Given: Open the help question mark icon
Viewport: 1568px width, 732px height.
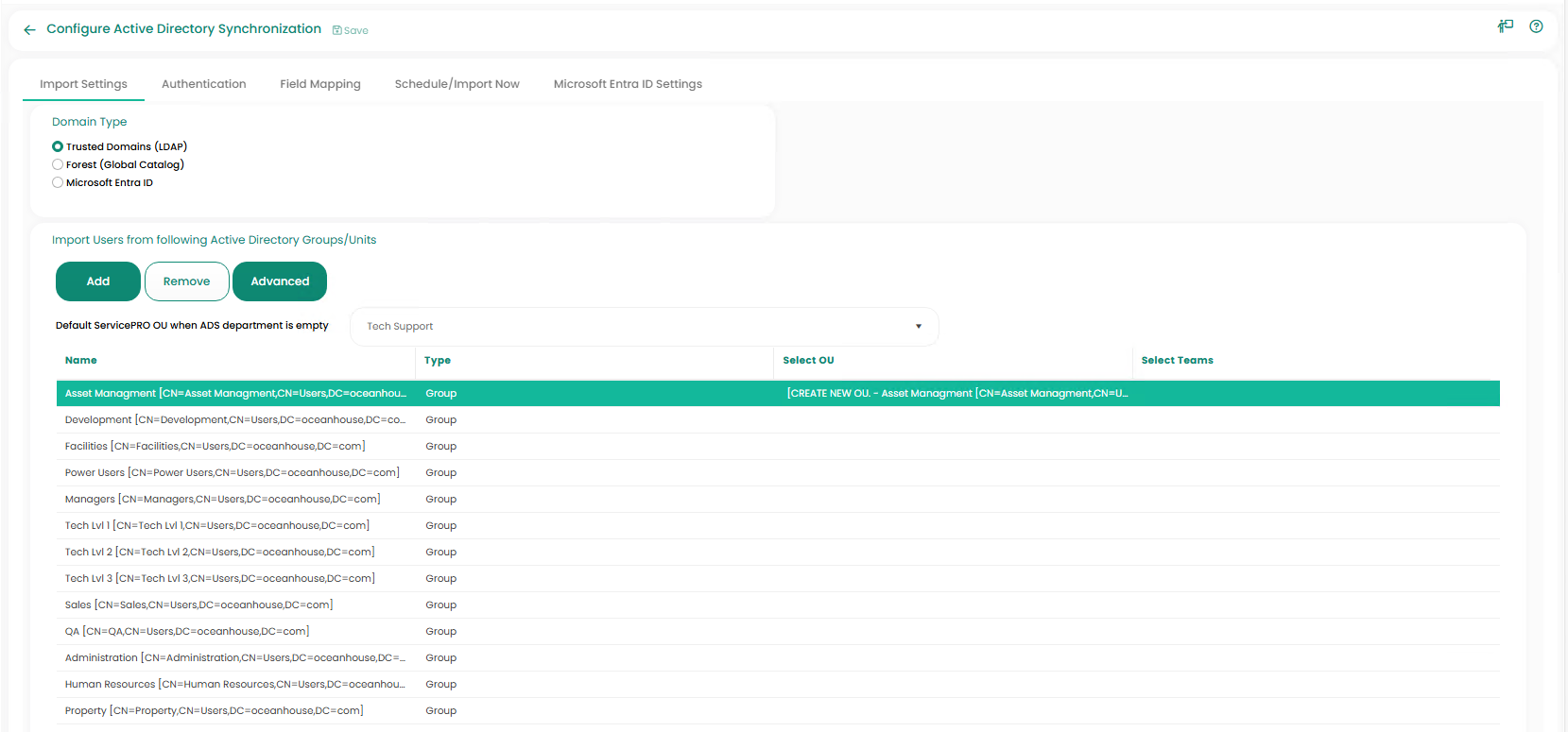Looking at the screenshot, I should click(x=1536, y=26).
